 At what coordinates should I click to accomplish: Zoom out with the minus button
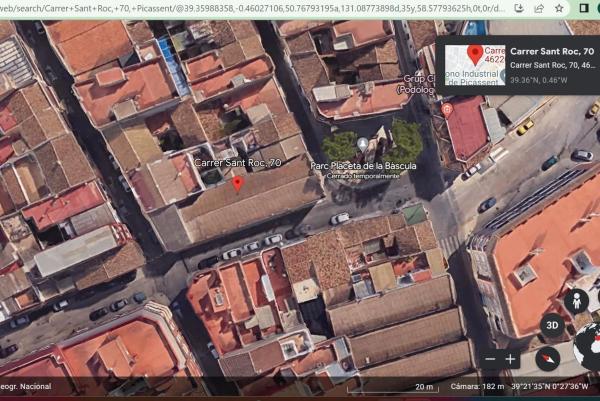click(x=489, y=359)
